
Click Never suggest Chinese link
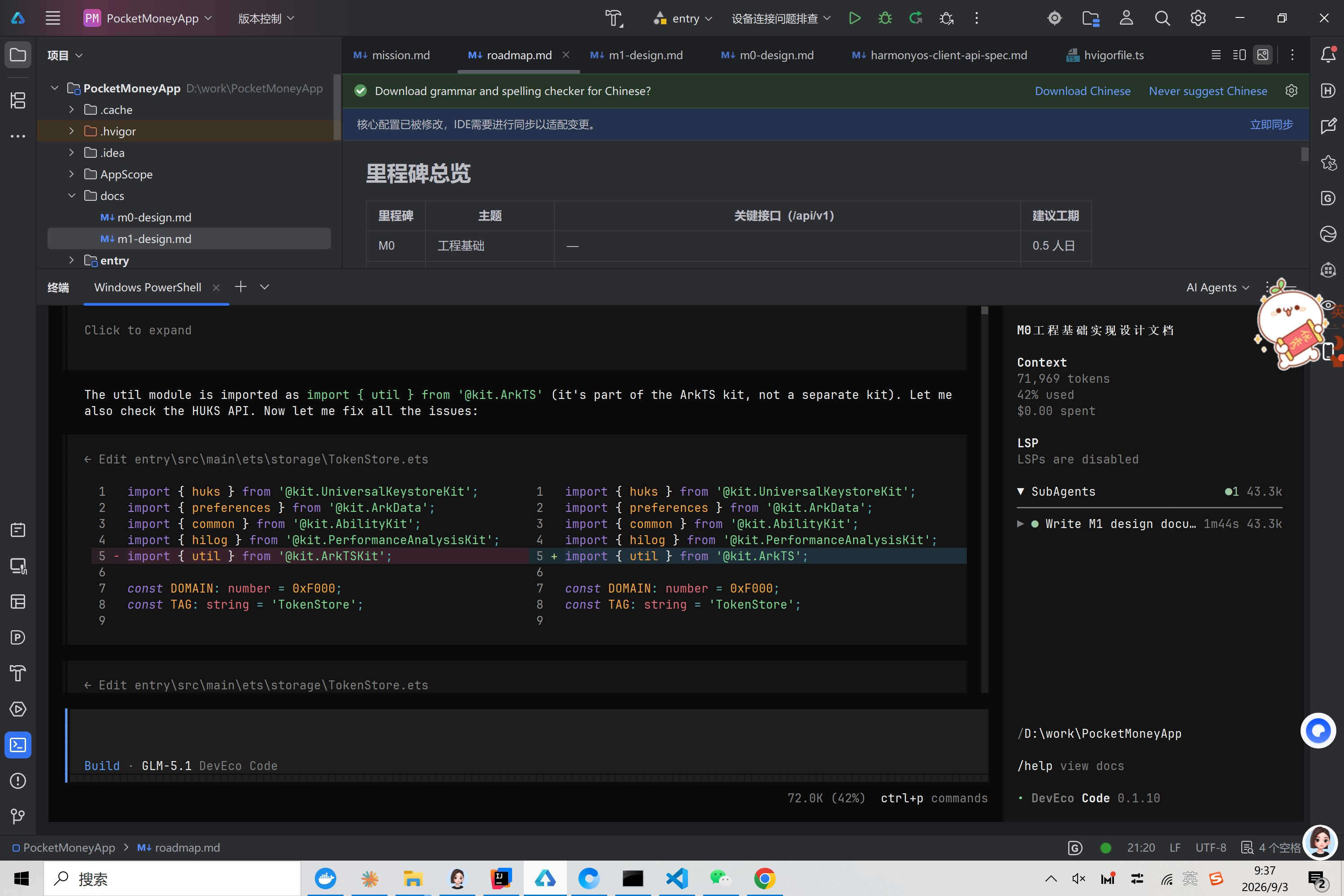click(x=1208, y=91)
